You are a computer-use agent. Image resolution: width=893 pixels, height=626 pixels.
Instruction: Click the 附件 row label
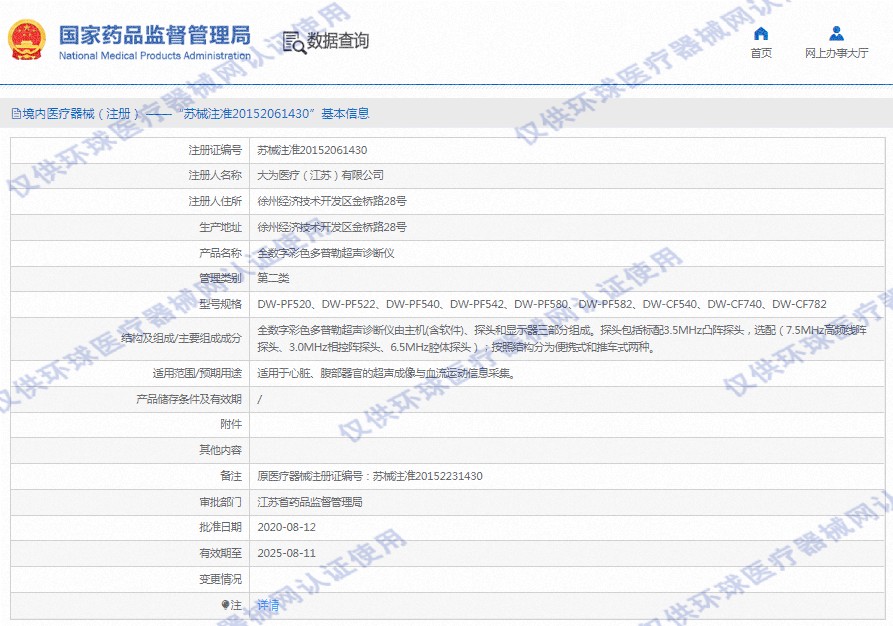[x=231, y=424]
